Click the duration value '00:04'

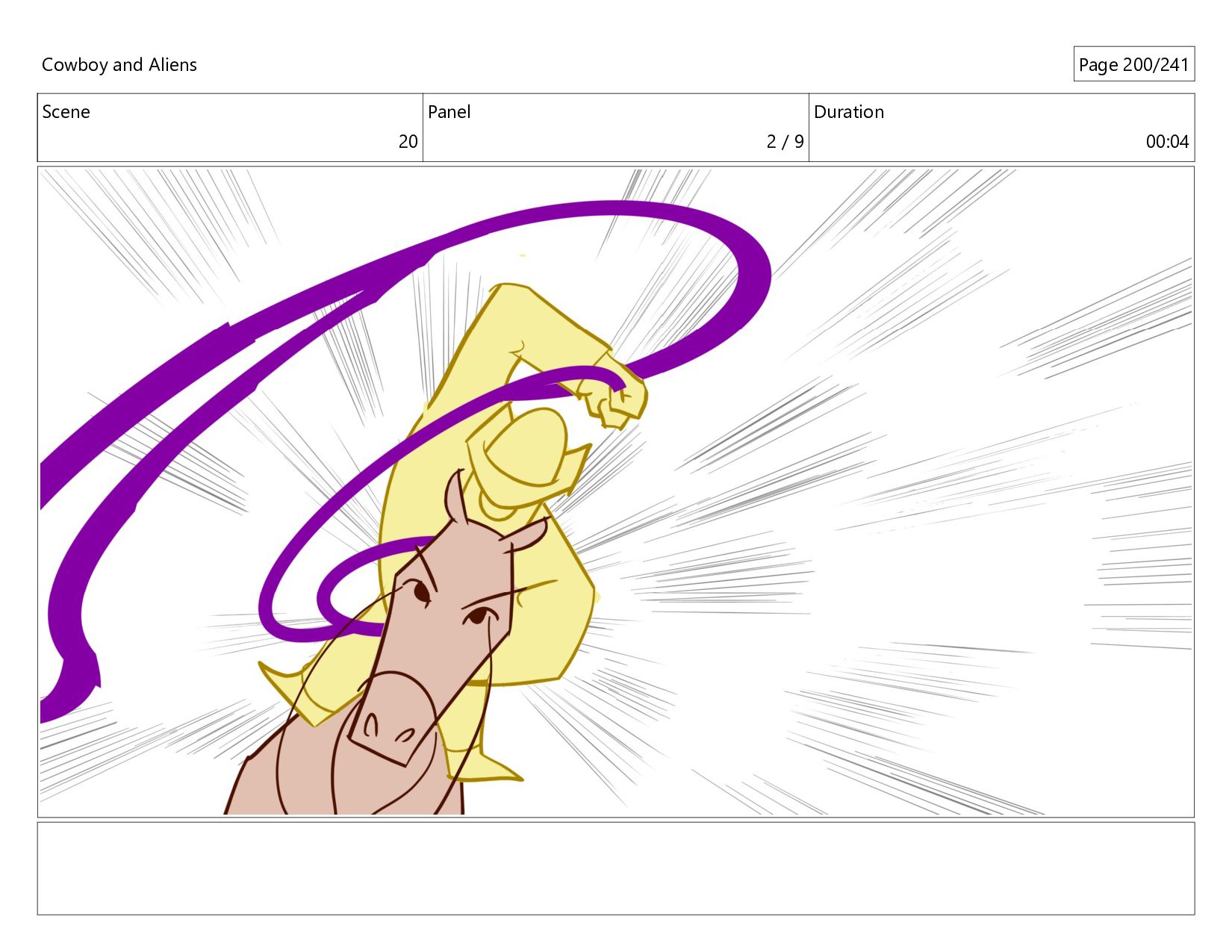tap(1167, 141)
